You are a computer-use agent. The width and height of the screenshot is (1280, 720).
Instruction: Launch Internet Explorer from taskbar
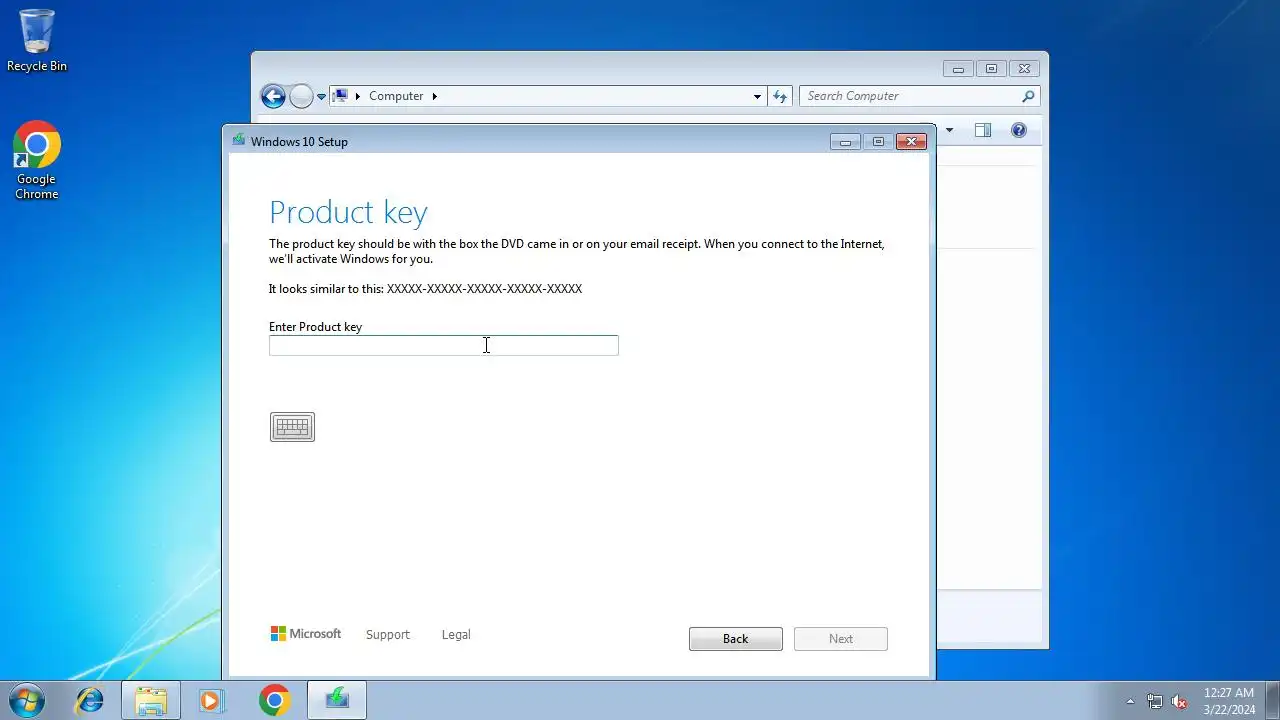[90, 700]
